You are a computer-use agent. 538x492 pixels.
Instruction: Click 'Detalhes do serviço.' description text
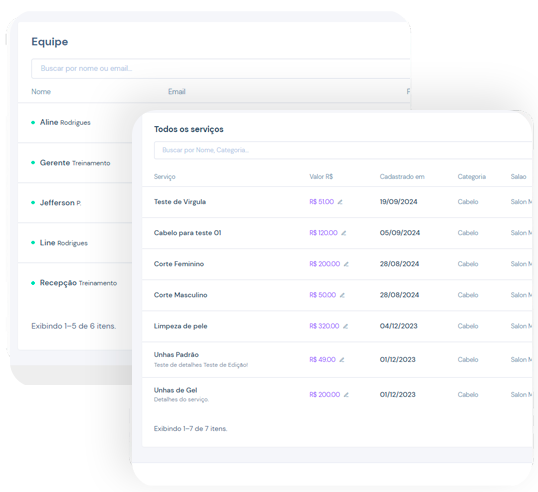(x=181, y=400)
